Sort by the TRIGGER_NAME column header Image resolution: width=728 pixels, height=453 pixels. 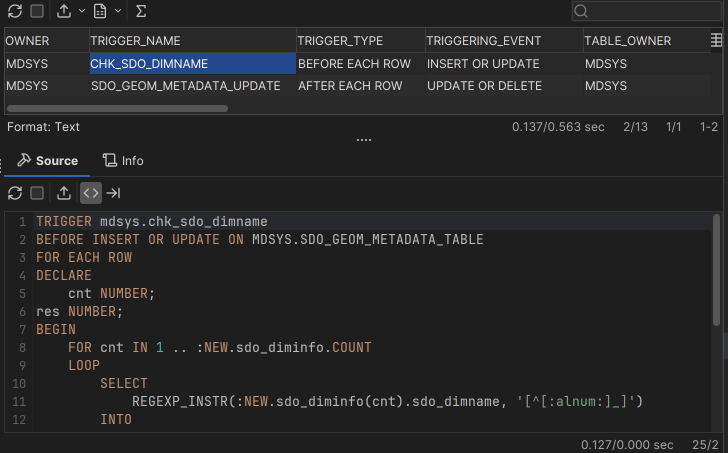click(x=135, y=41)
